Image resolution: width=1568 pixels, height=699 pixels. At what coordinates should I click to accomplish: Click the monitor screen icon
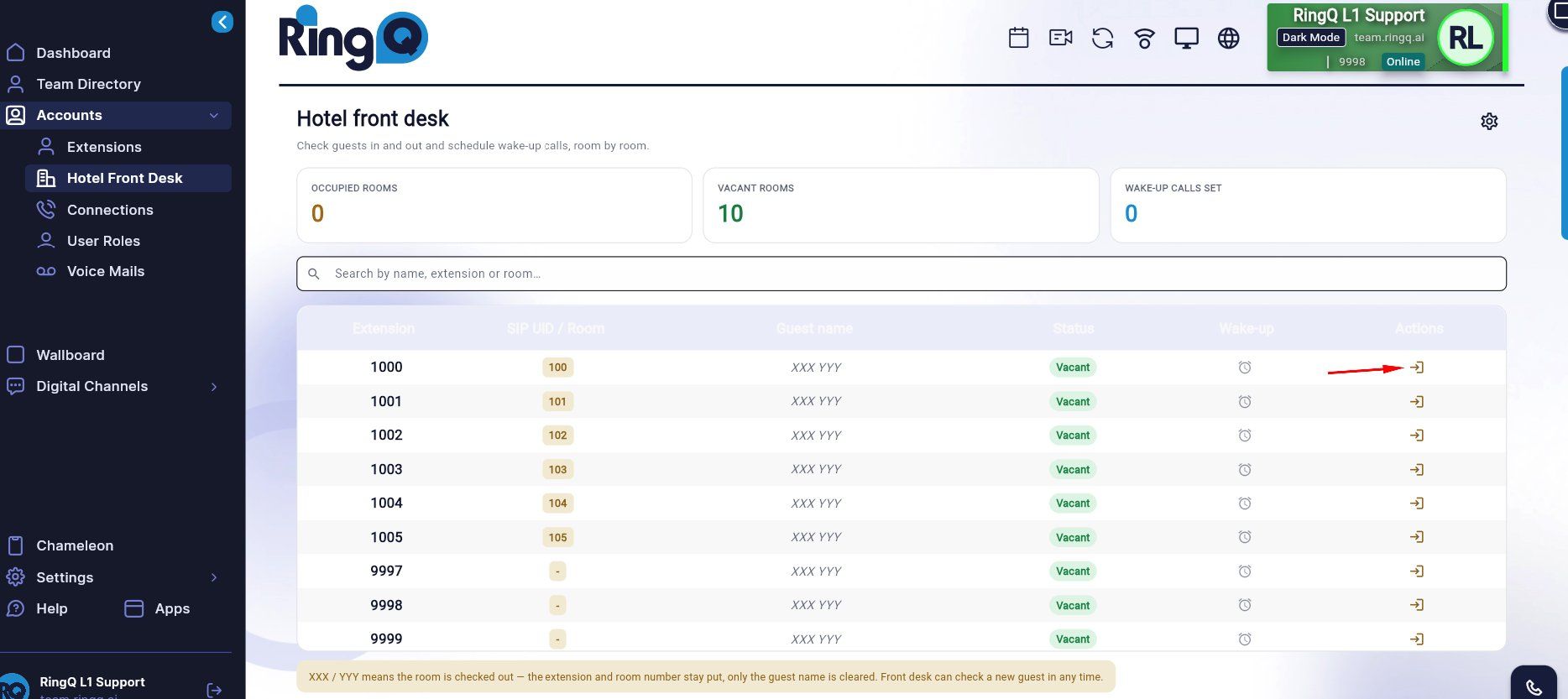pos(1186,38)
